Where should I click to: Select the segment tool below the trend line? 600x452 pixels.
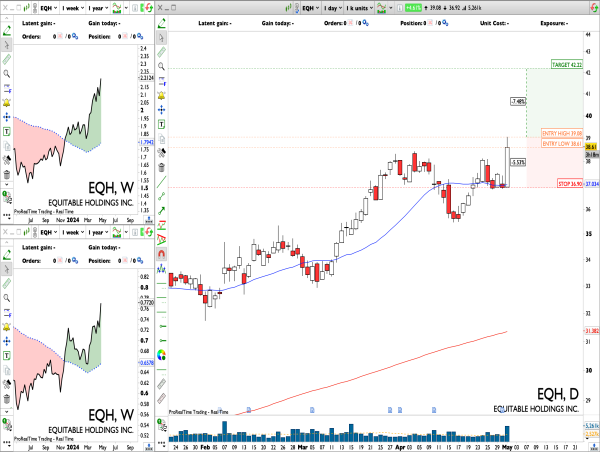pos(161,196)
